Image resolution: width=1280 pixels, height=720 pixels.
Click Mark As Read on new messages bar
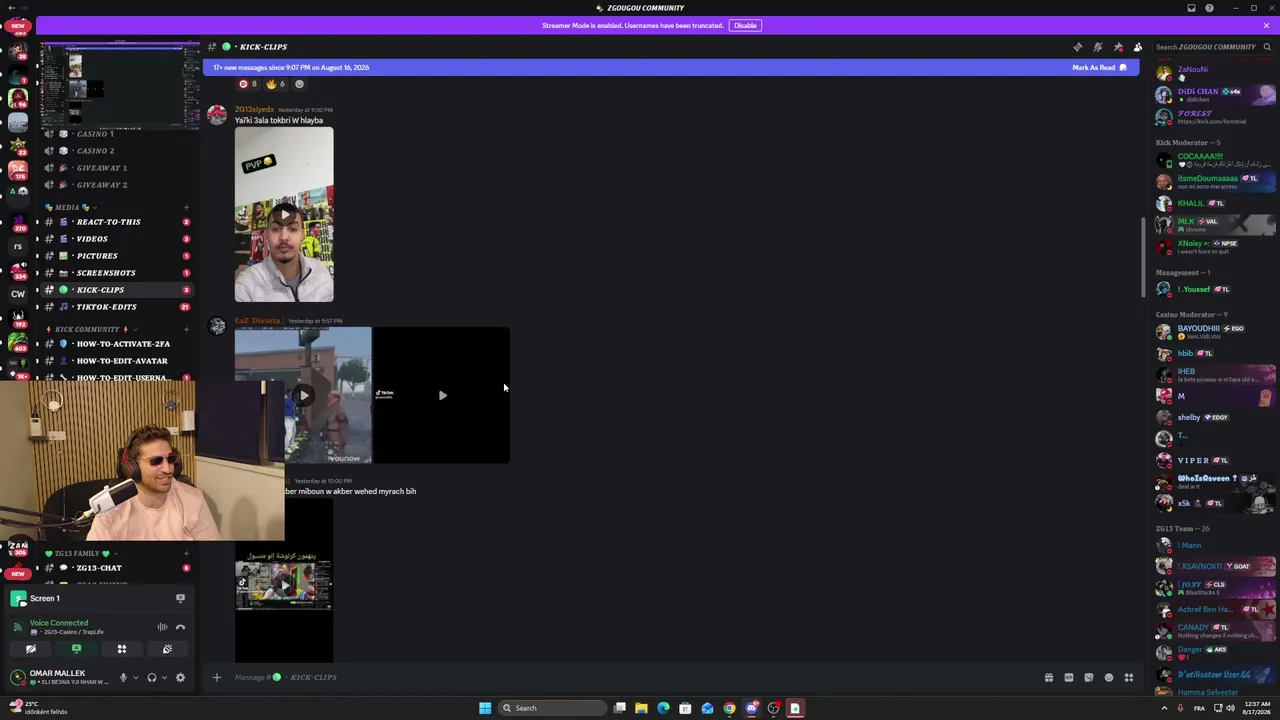coord(1099,68)
